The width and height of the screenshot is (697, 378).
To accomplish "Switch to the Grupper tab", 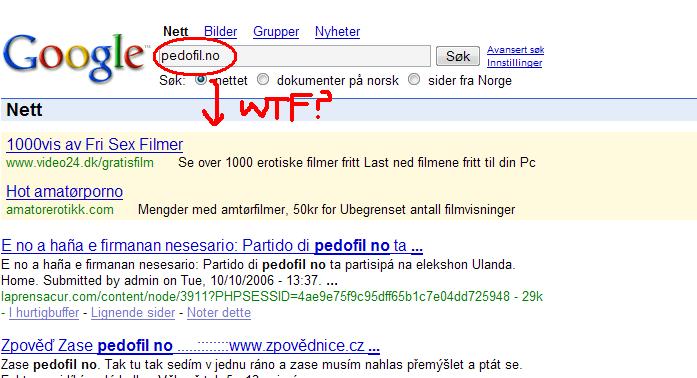I will tap(276, 32).
